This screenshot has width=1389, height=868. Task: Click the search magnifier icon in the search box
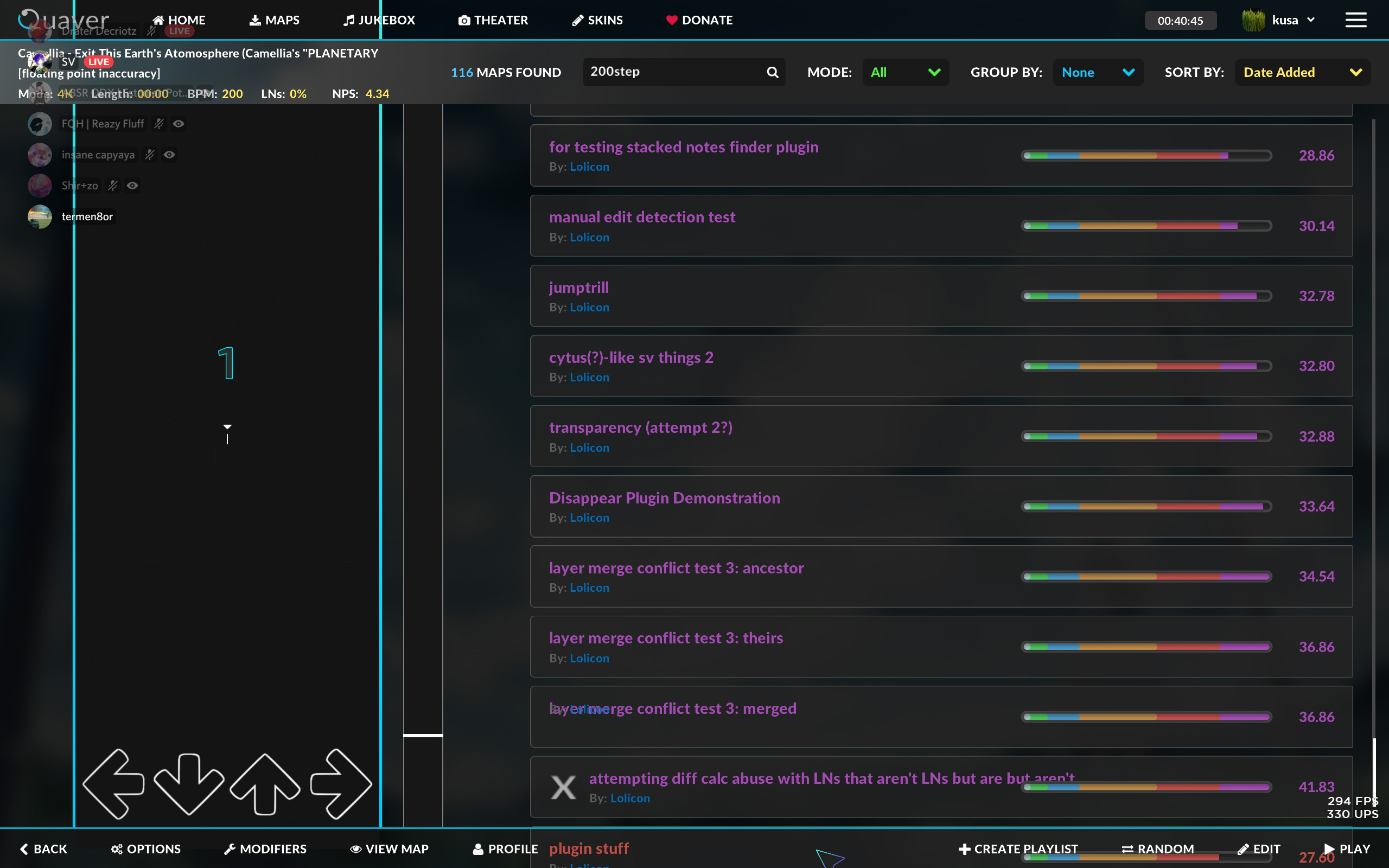pos(772,72)
